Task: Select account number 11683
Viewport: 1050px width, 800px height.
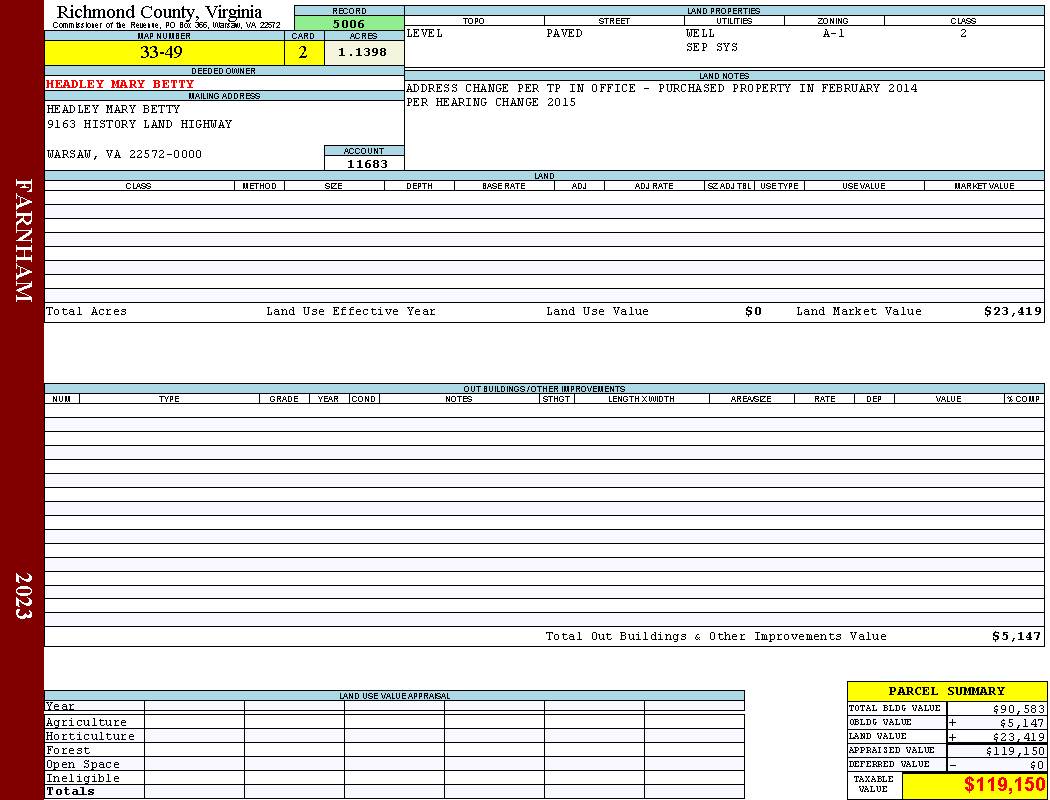Action: [367, 164]
